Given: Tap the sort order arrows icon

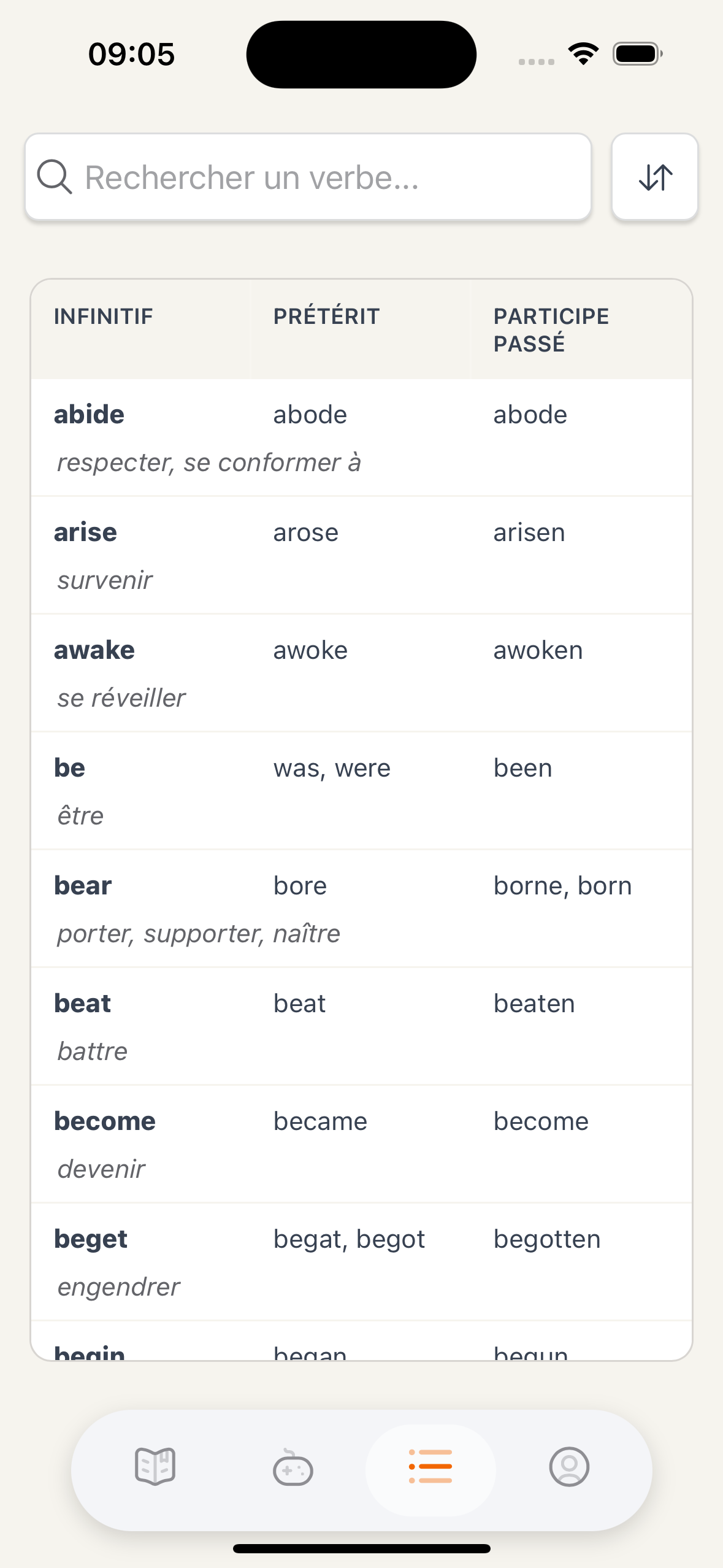Looking at the screenshot, I should [x=655, y=177].
